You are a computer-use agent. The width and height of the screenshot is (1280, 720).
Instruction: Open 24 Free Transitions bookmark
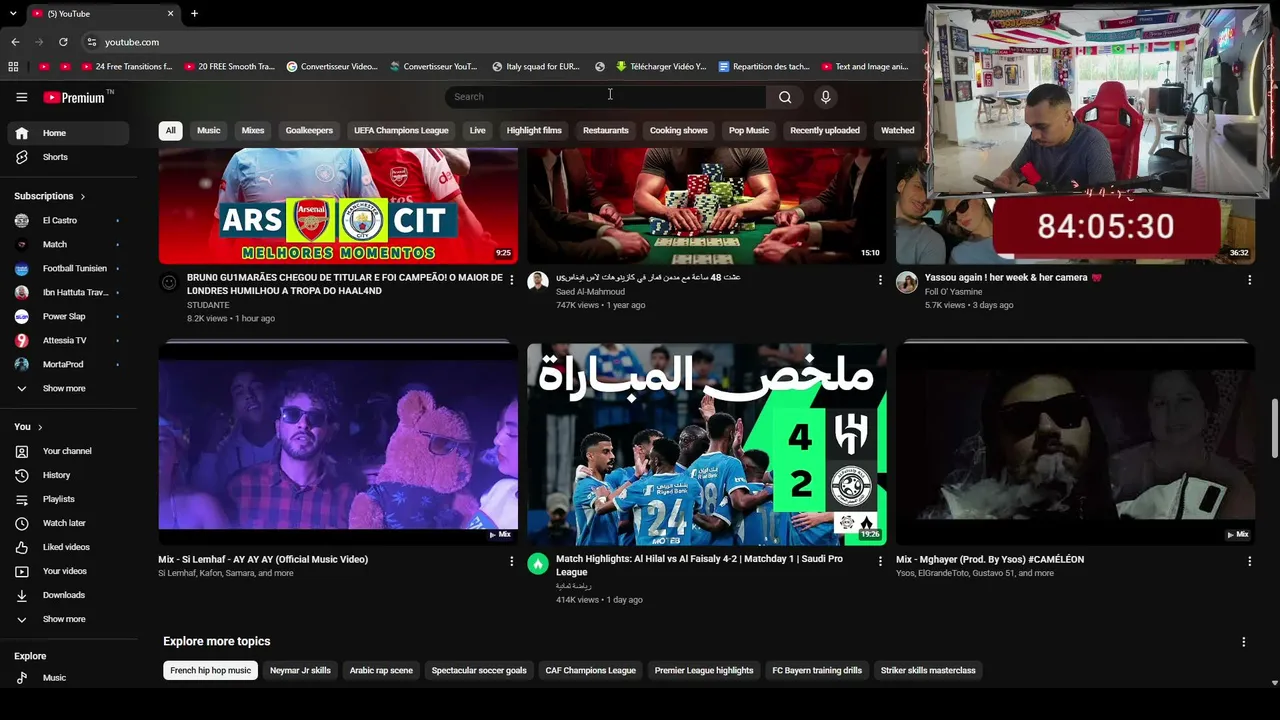127,67
